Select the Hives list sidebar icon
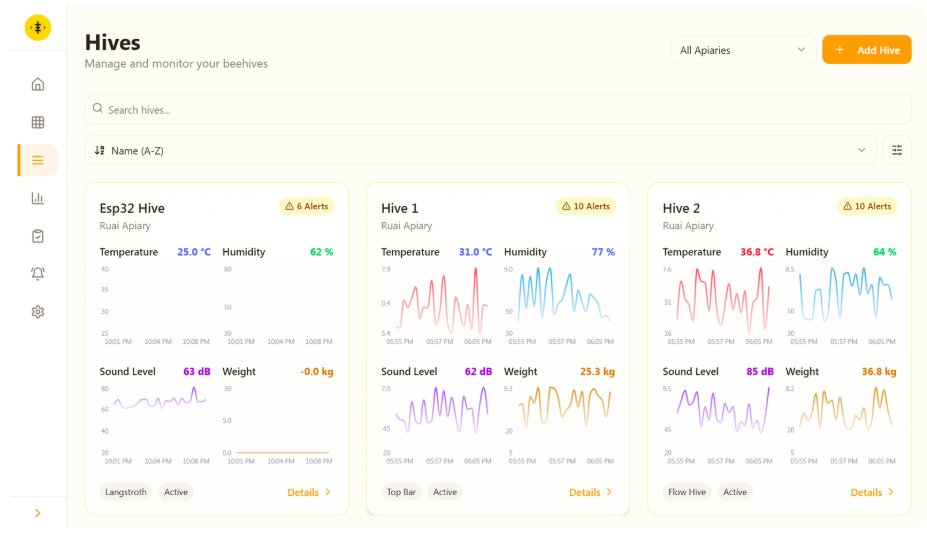 coord(38,160)
